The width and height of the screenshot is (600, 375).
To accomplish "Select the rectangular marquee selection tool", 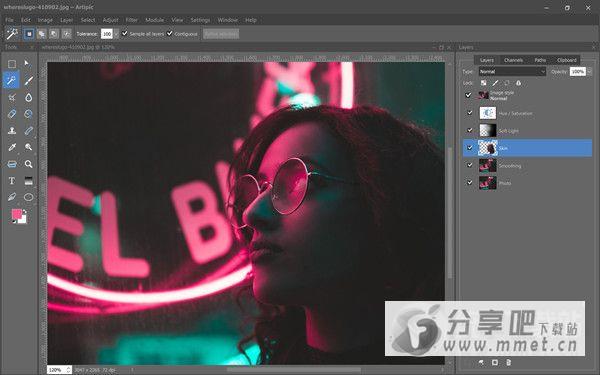I will pyautogui.click(x=12, y=64).
